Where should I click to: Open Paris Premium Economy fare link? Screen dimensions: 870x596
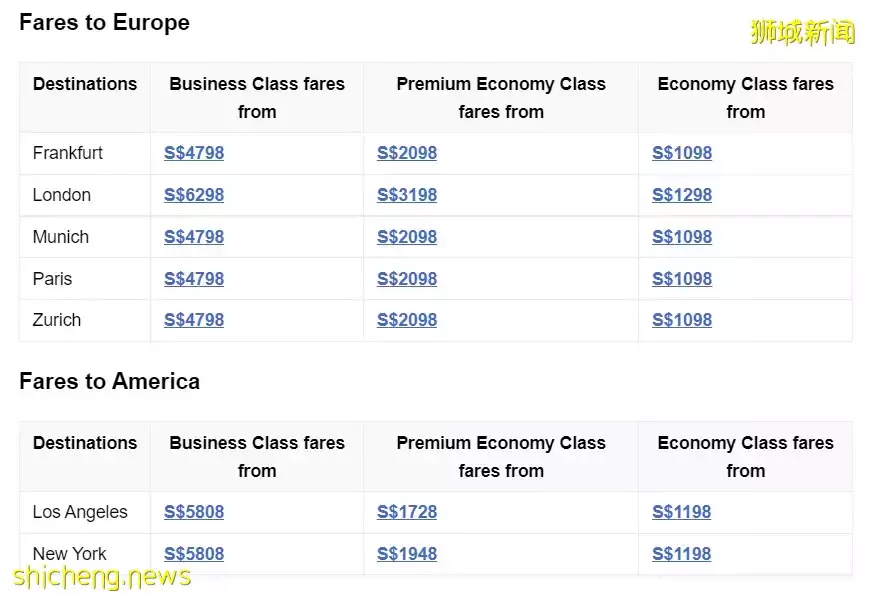(407, 279)
